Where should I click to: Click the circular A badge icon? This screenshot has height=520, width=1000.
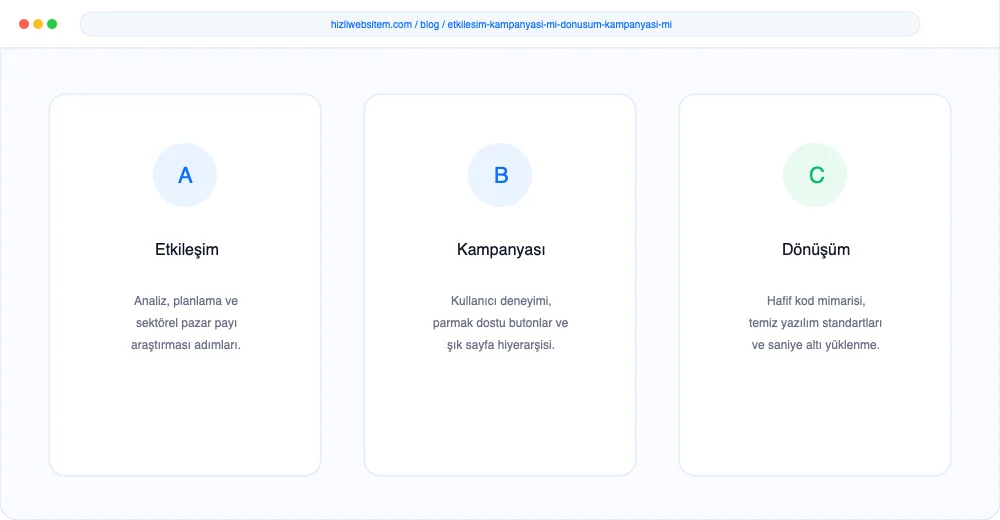185,175
